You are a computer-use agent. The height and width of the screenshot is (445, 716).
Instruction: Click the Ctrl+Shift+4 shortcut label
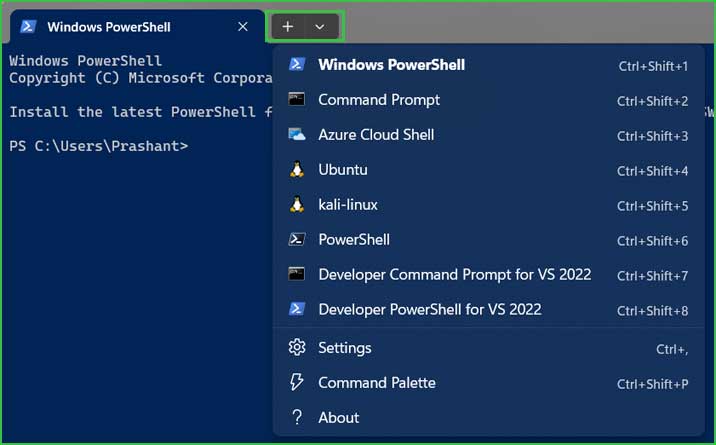coord(653,171)
